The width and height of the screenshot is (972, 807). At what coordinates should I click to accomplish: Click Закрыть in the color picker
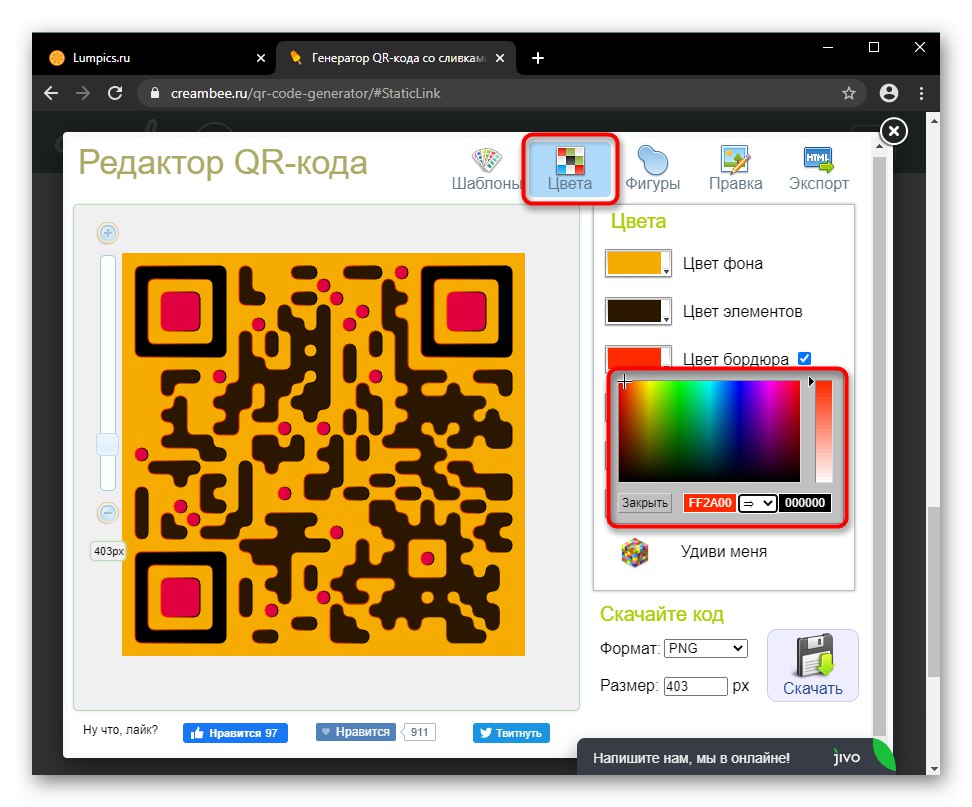(645, 503)
